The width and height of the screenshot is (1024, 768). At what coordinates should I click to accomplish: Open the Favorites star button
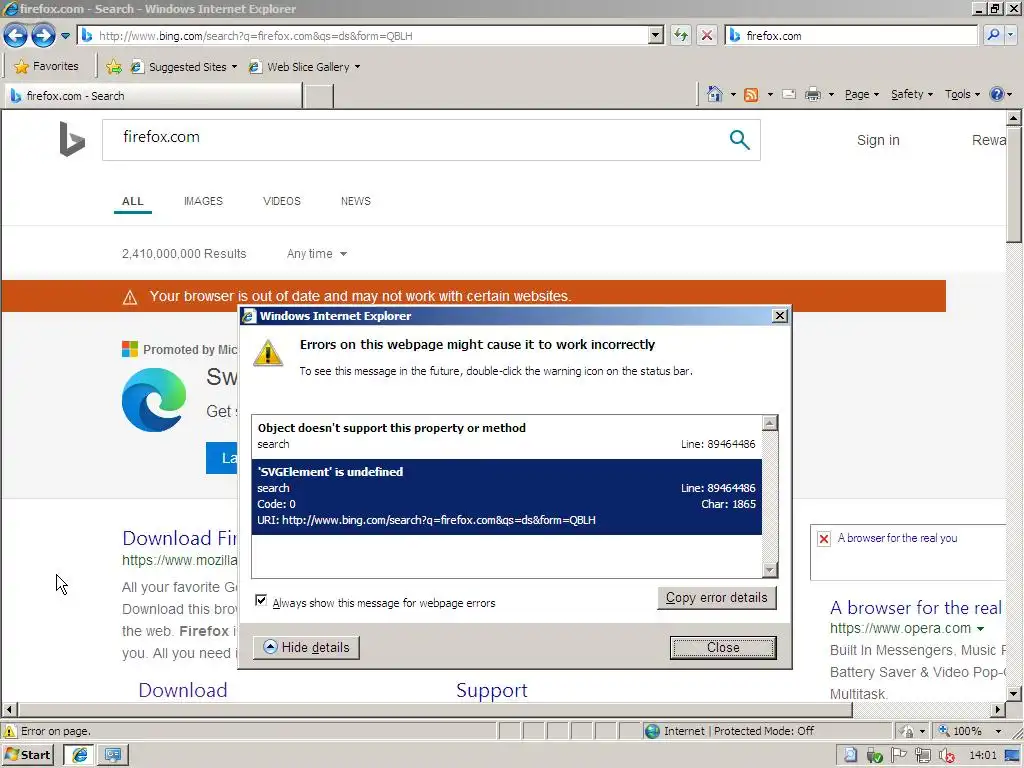pos(46,67)
